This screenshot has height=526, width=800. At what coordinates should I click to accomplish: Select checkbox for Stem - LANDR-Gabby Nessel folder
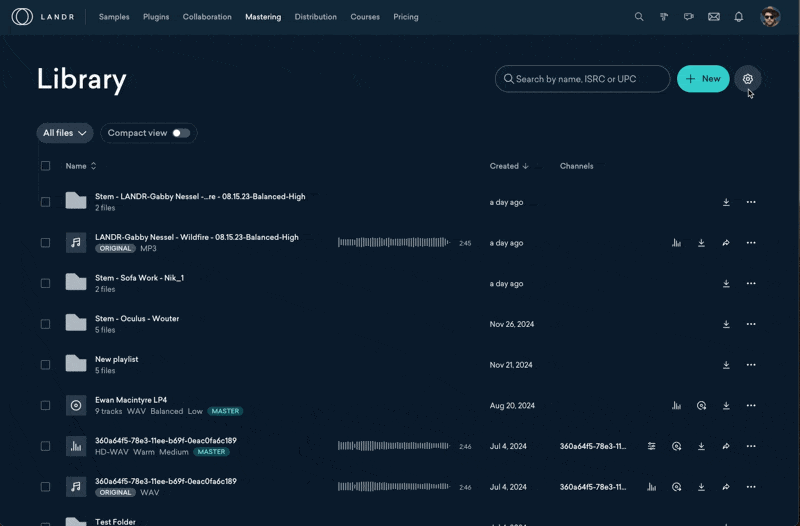pyautogui.click(x=45, y=202)
